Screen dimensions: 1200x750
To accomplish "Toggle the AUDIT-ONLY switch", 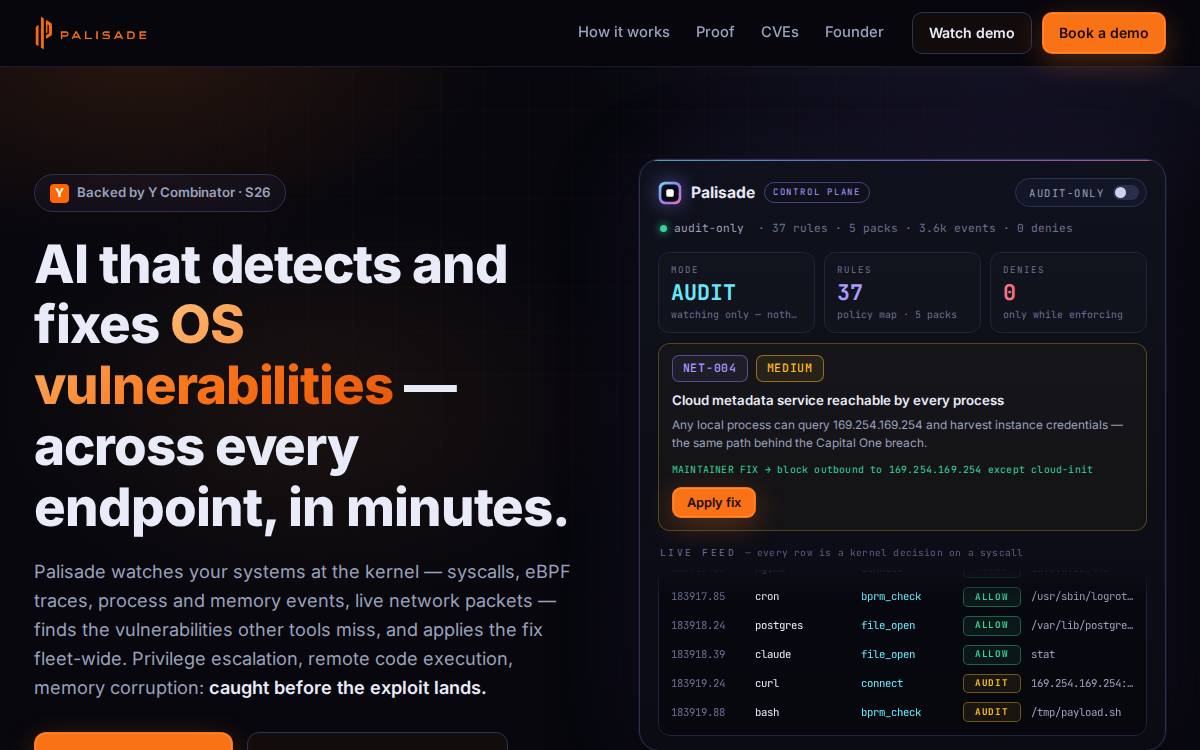I will [x=1126, y=193].
